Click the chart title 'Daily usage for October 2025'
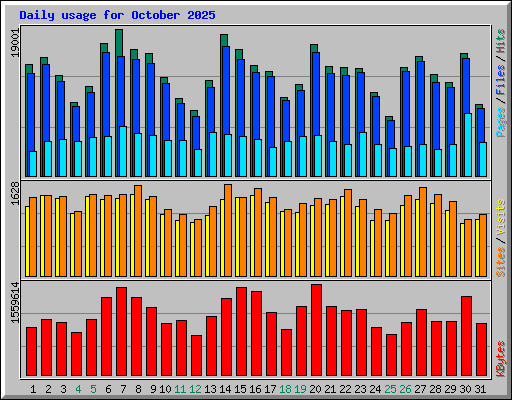The image size is (512, 400). pyautogui.click(x=117, y=15)
